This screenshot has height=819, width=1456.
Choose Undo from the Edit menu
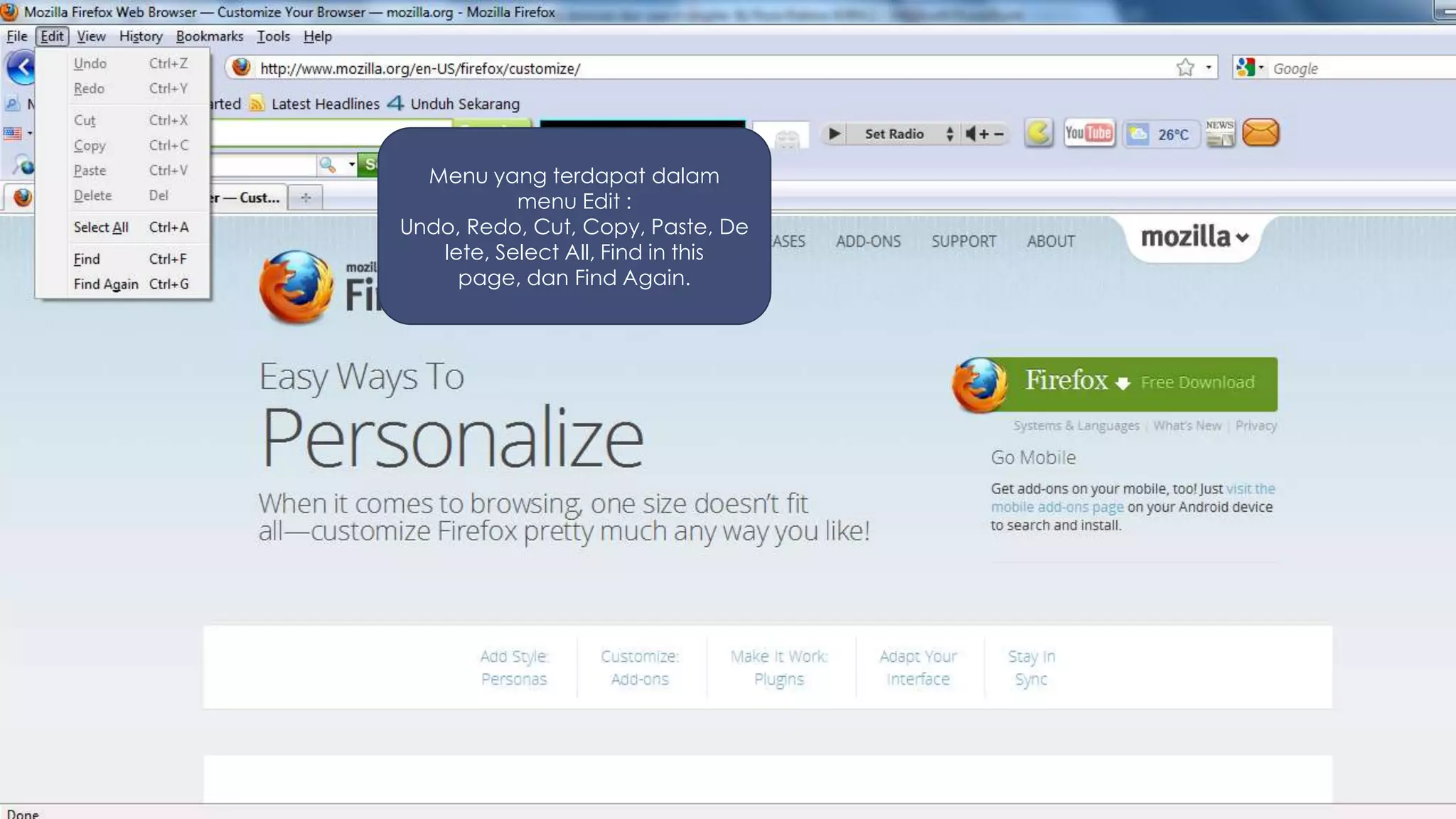click(x=122, y=63)
